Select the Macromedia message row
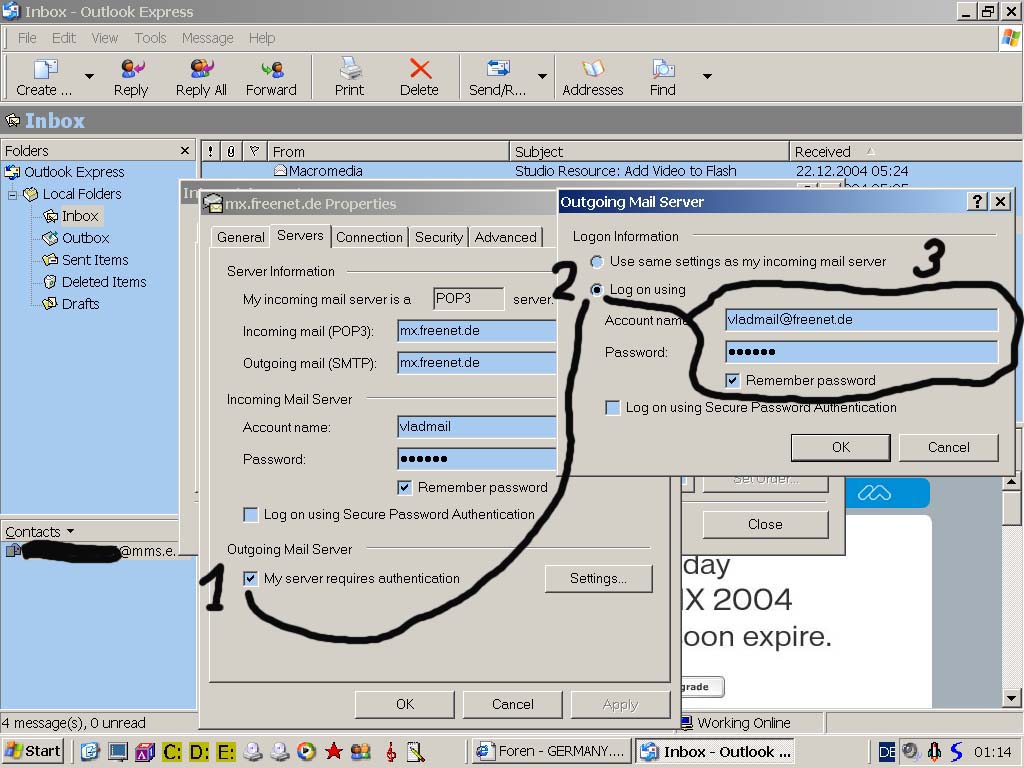 pyautogui.click(x=611, y=171)
